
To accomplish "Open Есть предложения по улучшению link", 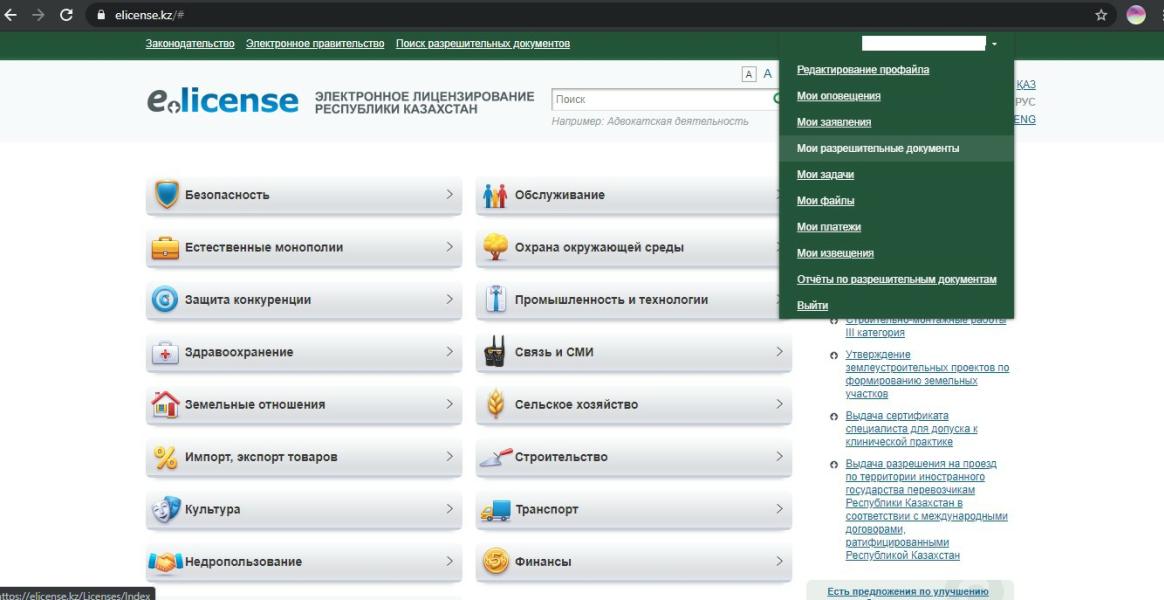I will point(907,592).
